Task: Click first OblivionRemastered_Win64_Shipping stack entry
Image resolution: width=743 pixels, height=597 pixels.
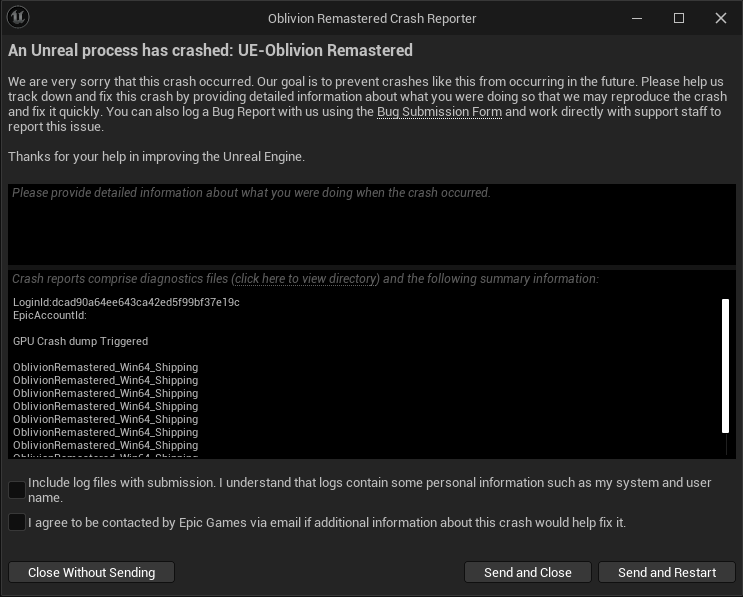Action: pos(106,367)
